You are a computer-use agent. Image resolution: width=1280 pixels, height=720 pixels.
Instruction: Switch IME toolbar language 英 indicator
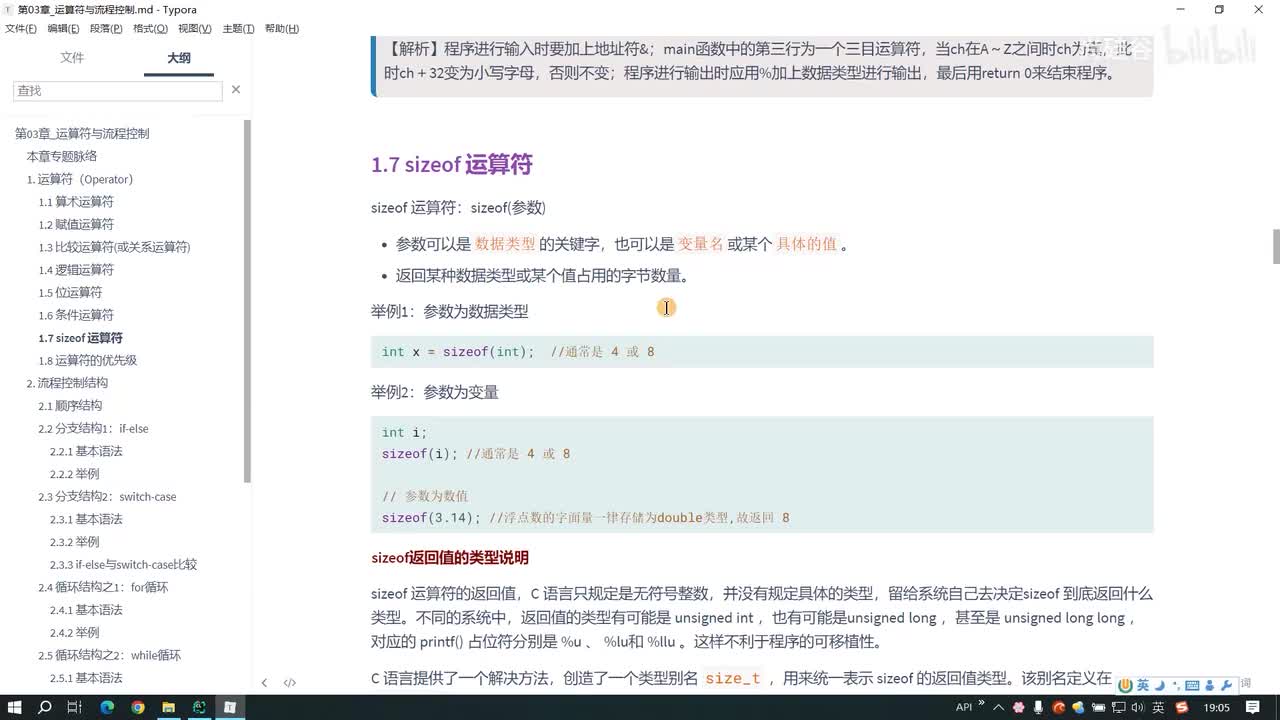point(1143,685)
